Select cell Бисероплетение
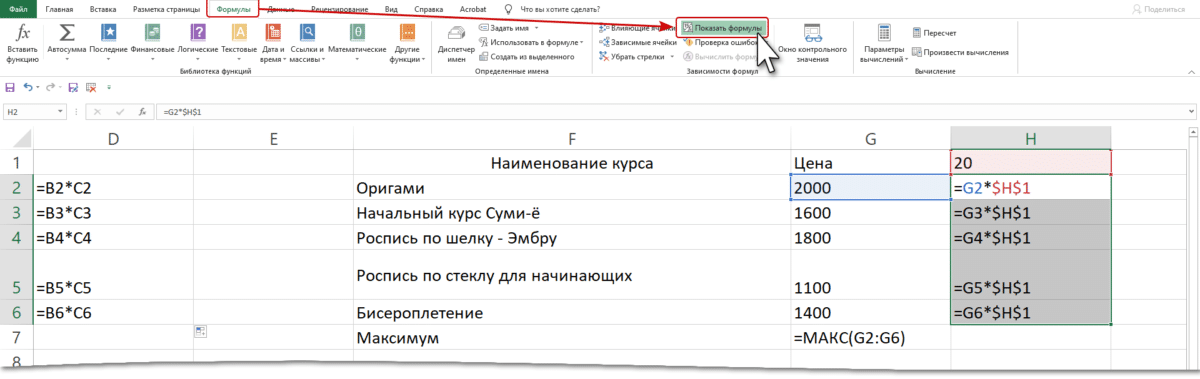 [571, 313]
